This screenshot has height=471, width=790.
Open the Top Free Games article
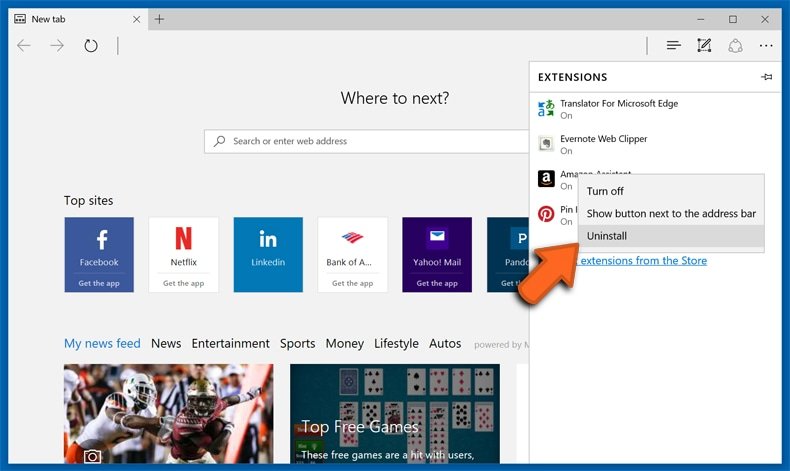pos(395,414)
